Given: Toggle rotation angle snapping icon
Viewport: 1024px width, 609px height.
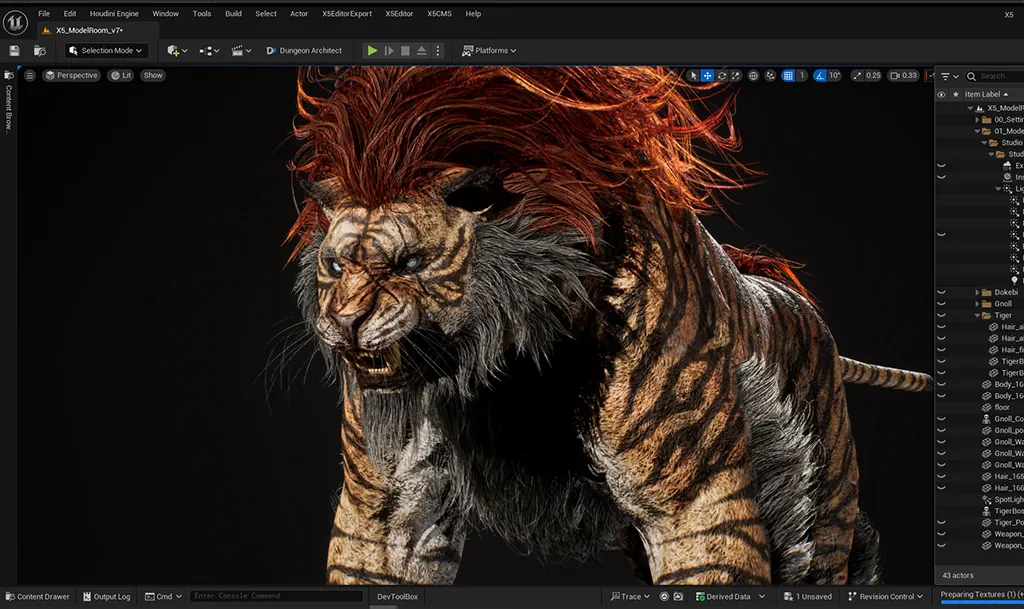Looking at the screenshot, I should click(x=820, y=76).
